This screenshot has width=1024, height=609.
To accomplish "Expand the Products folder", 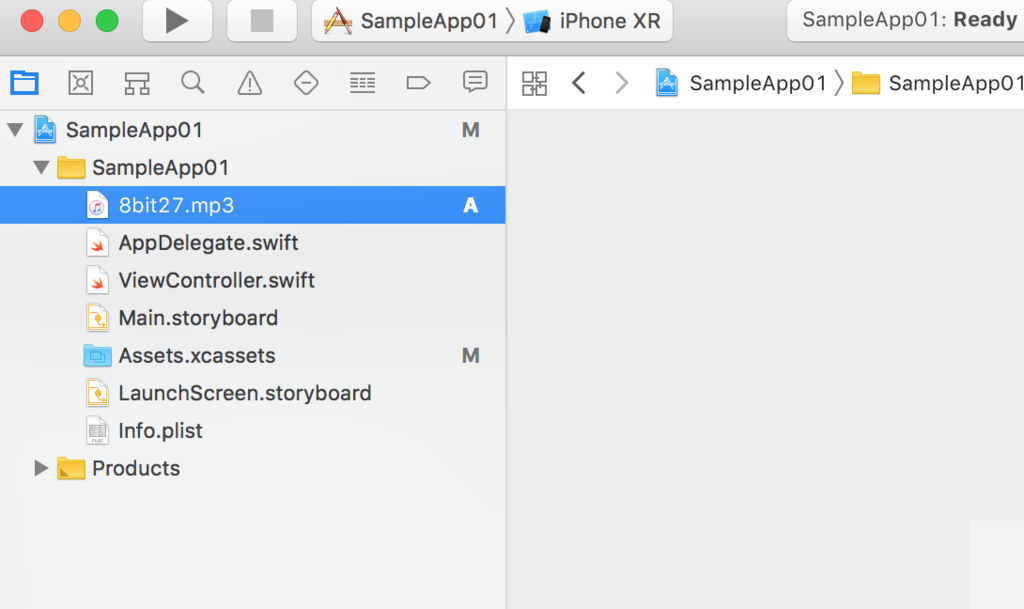I will coord(41,468).
